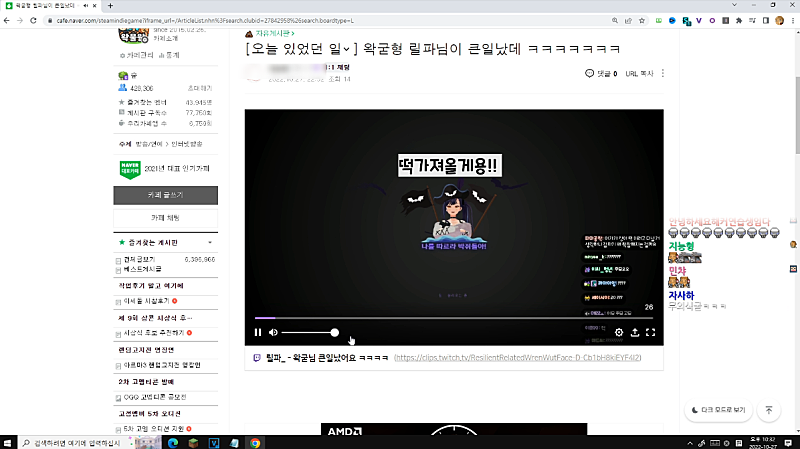Jump to the post's comments
800x449 pixels.
coord(601,73)
